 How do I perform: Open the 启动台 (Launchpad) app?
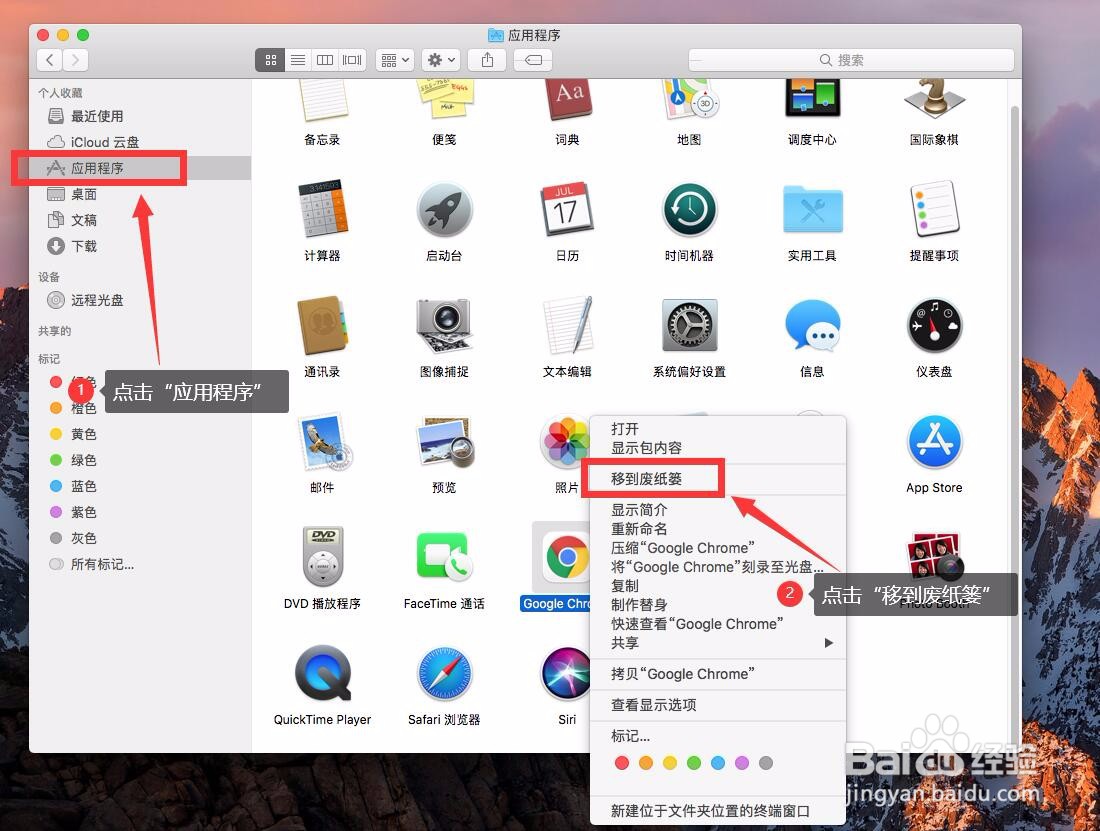pyautogui.click(x=444, y=209)
